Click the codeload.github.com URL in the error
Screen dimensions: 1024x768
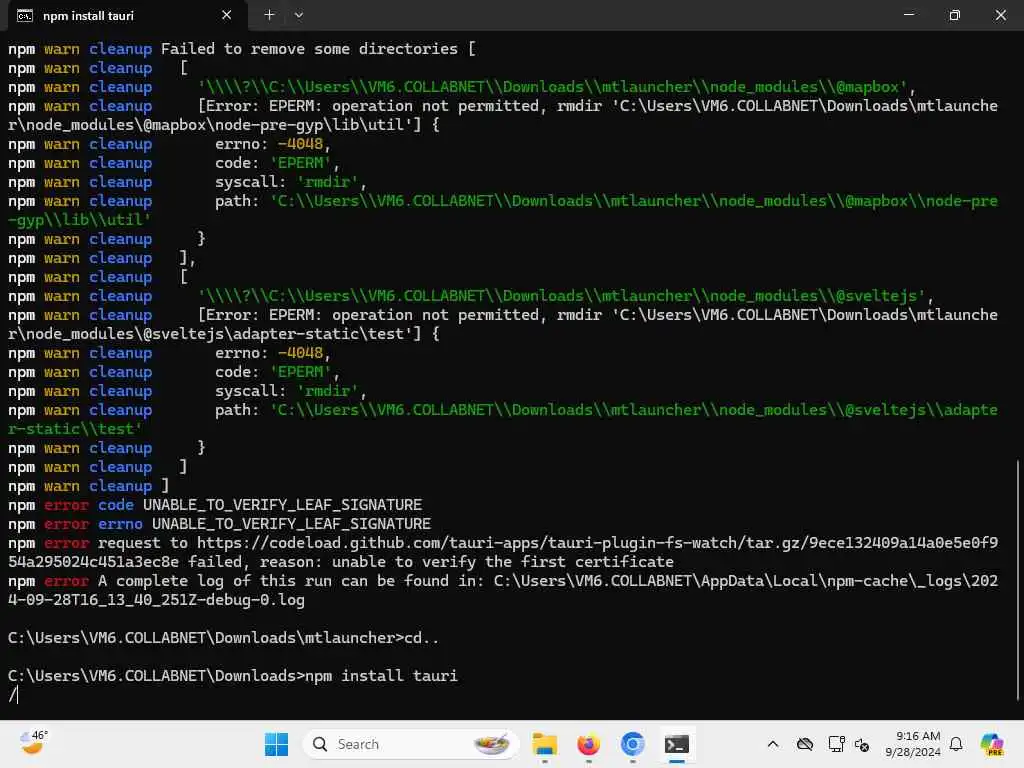pos(503,552)
